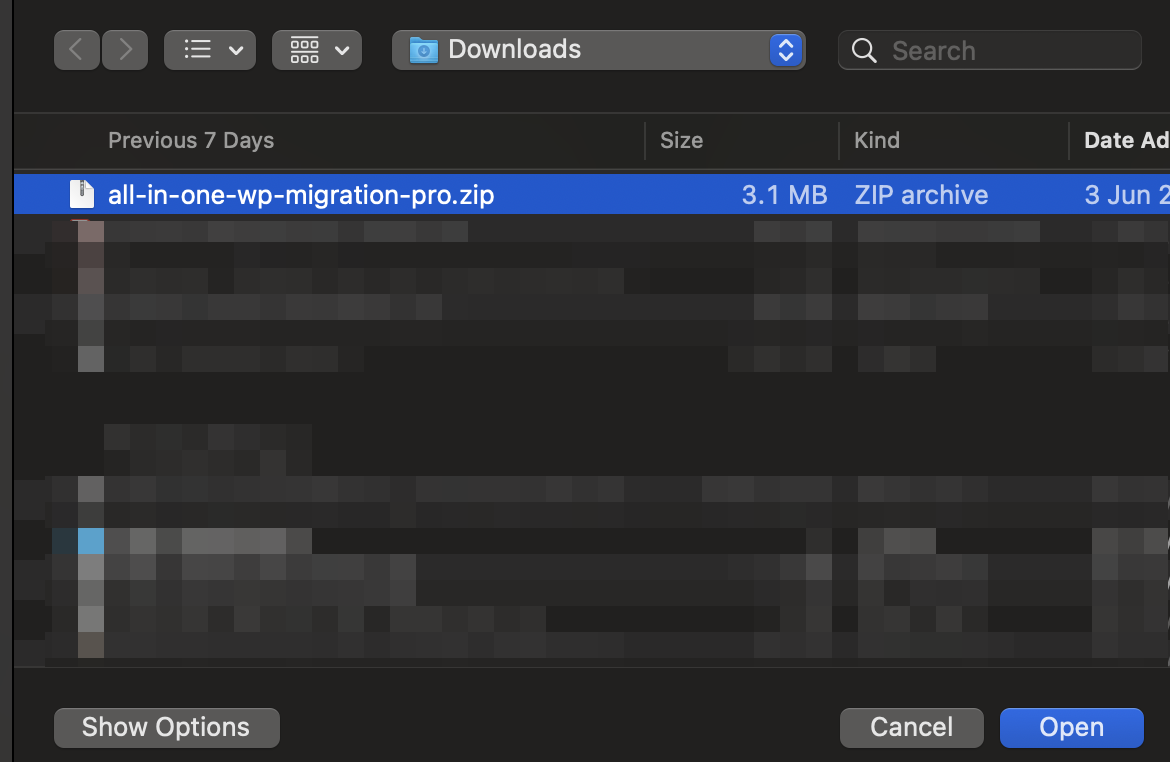Select all-in-one-wp-migration-pro.zip file name
This screenshot has height=762, width=1170.
tap(301, 195)
